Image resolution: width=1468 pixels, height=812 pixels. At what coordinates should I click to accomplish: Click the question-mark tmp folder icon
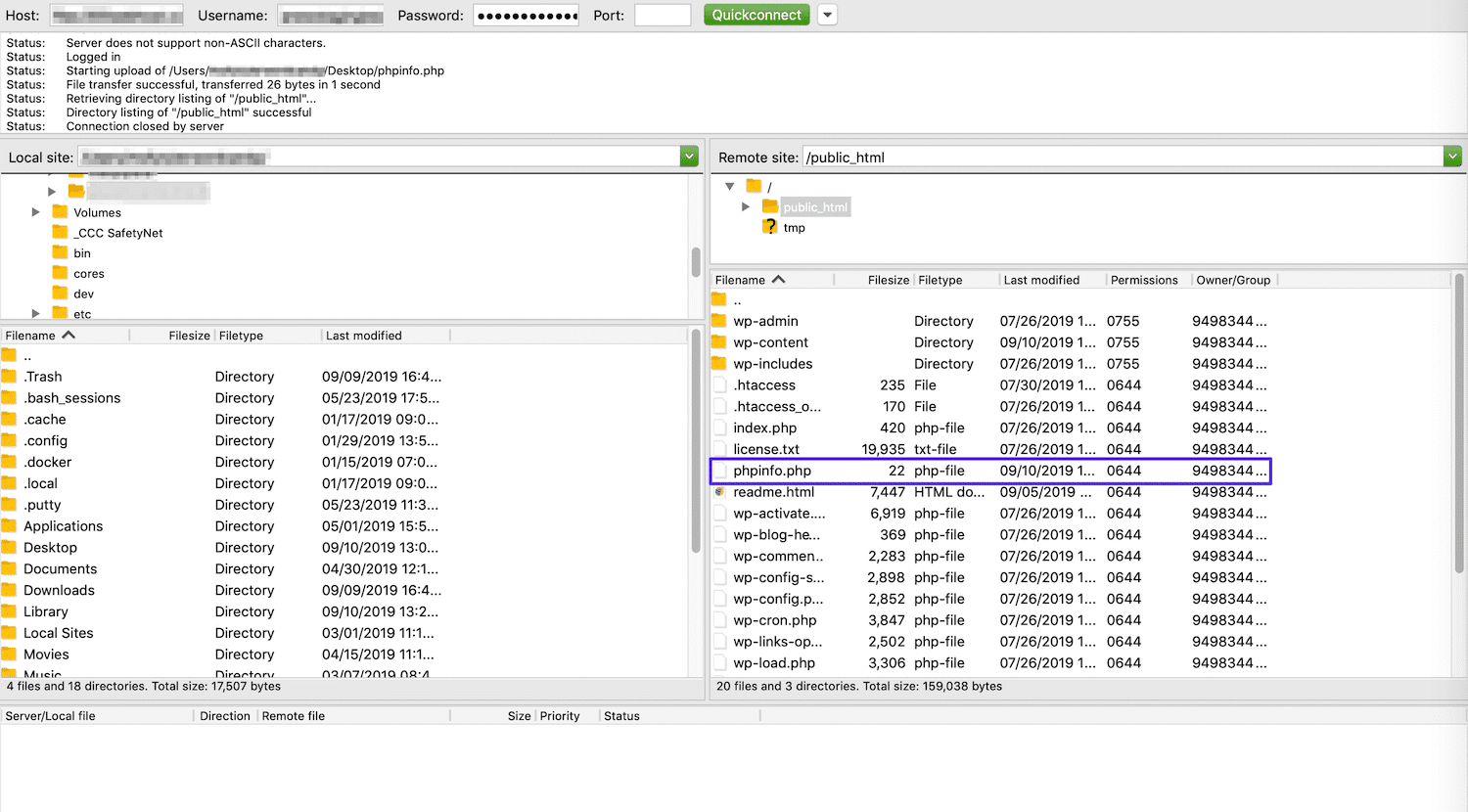pyautogui.click(x=772, y=227)
